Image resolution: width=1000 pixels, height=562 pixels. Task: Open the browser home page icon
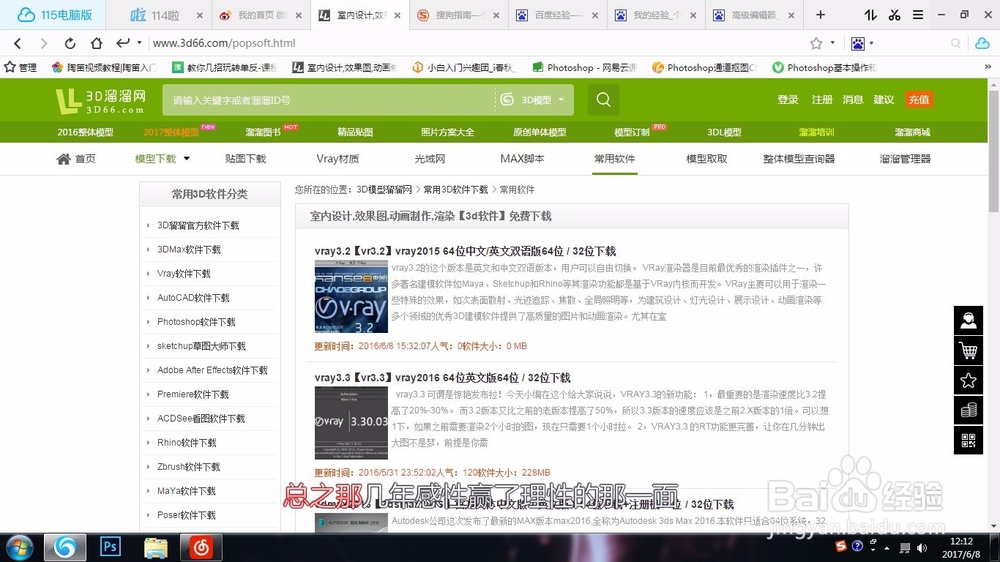pyautogui.click(x=96, y=43)
